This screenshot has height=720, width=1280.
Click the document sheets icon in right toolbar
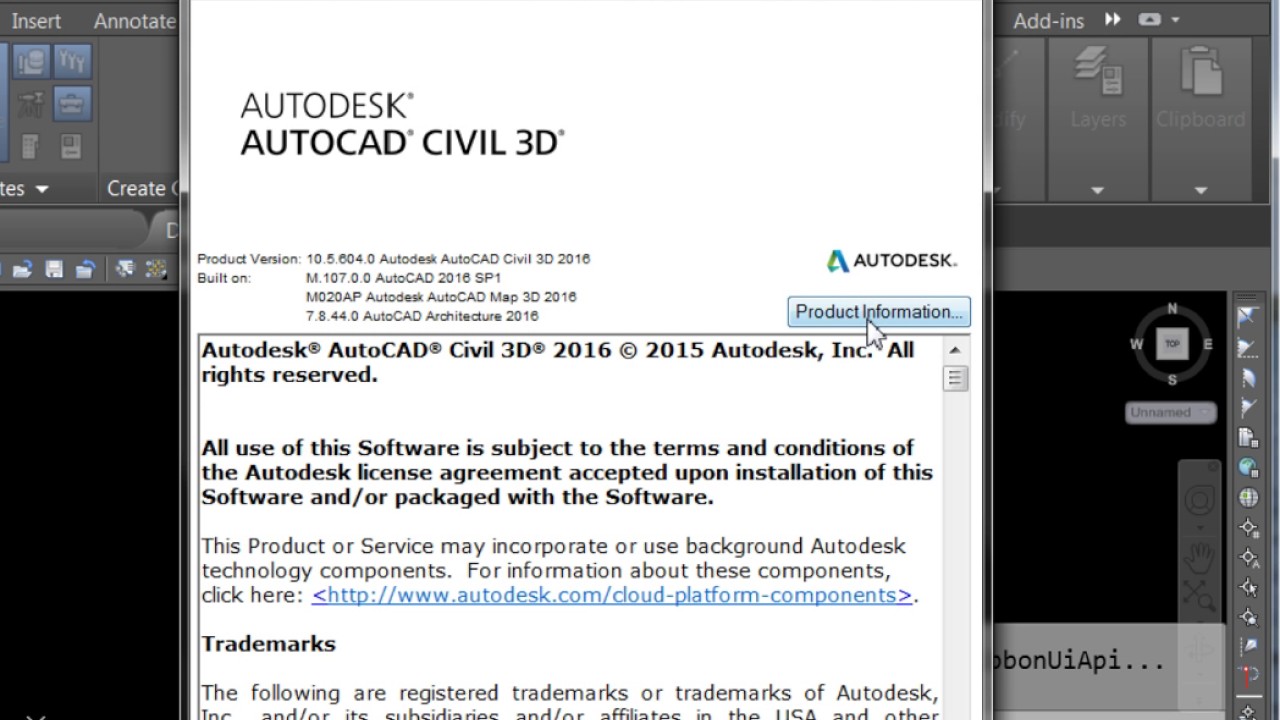[x=1247, y=437]
